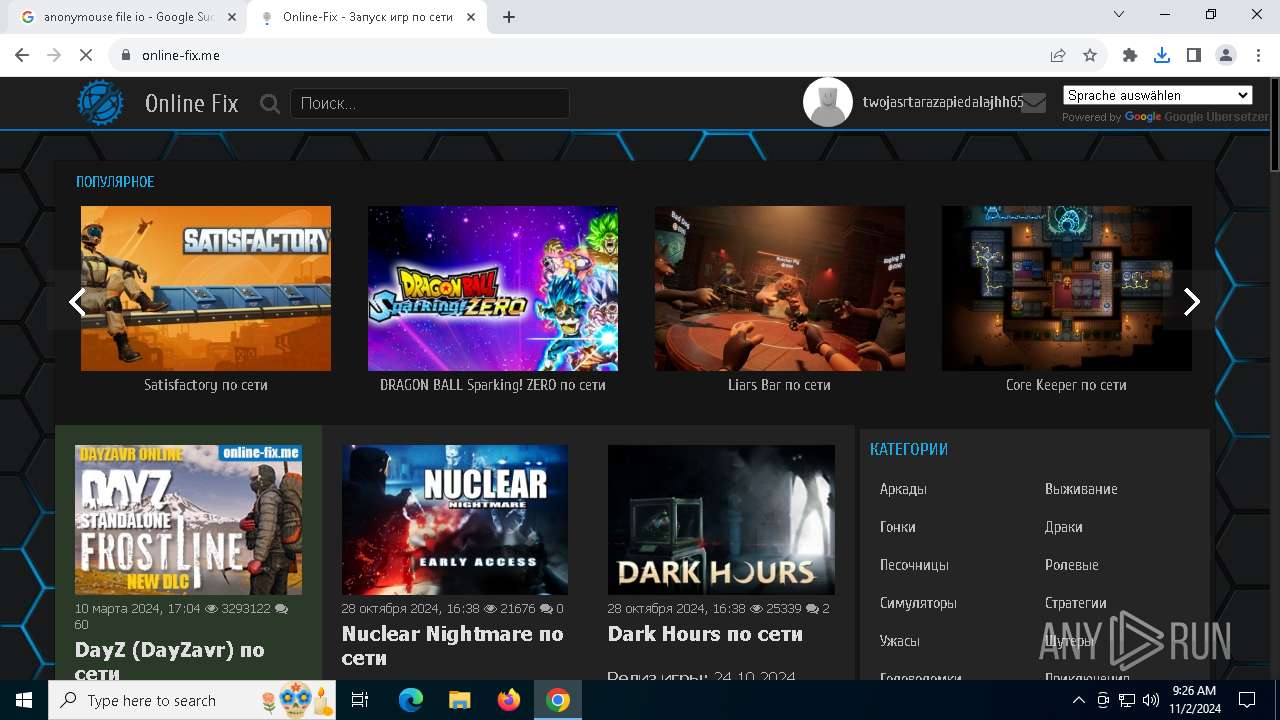Screen dimensions: 1280x720
Task: Launch Firefox from taskbar
Action: pyautogui.click(x=509, y=700)
